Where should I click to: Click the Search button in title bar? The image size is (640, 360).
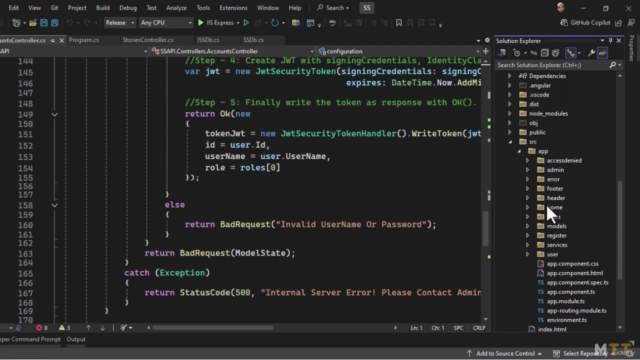[333, 8]
